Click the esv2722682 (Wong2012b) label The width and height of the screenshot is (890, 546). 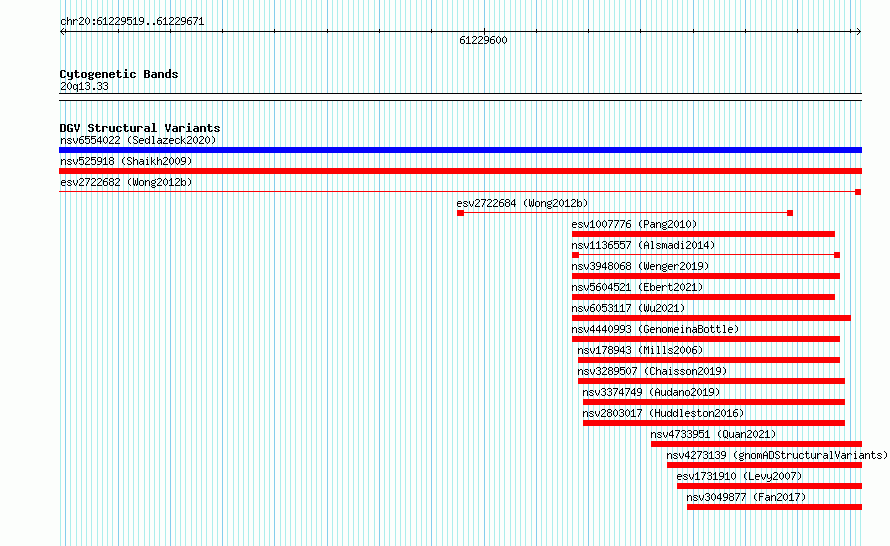[126, 182]
